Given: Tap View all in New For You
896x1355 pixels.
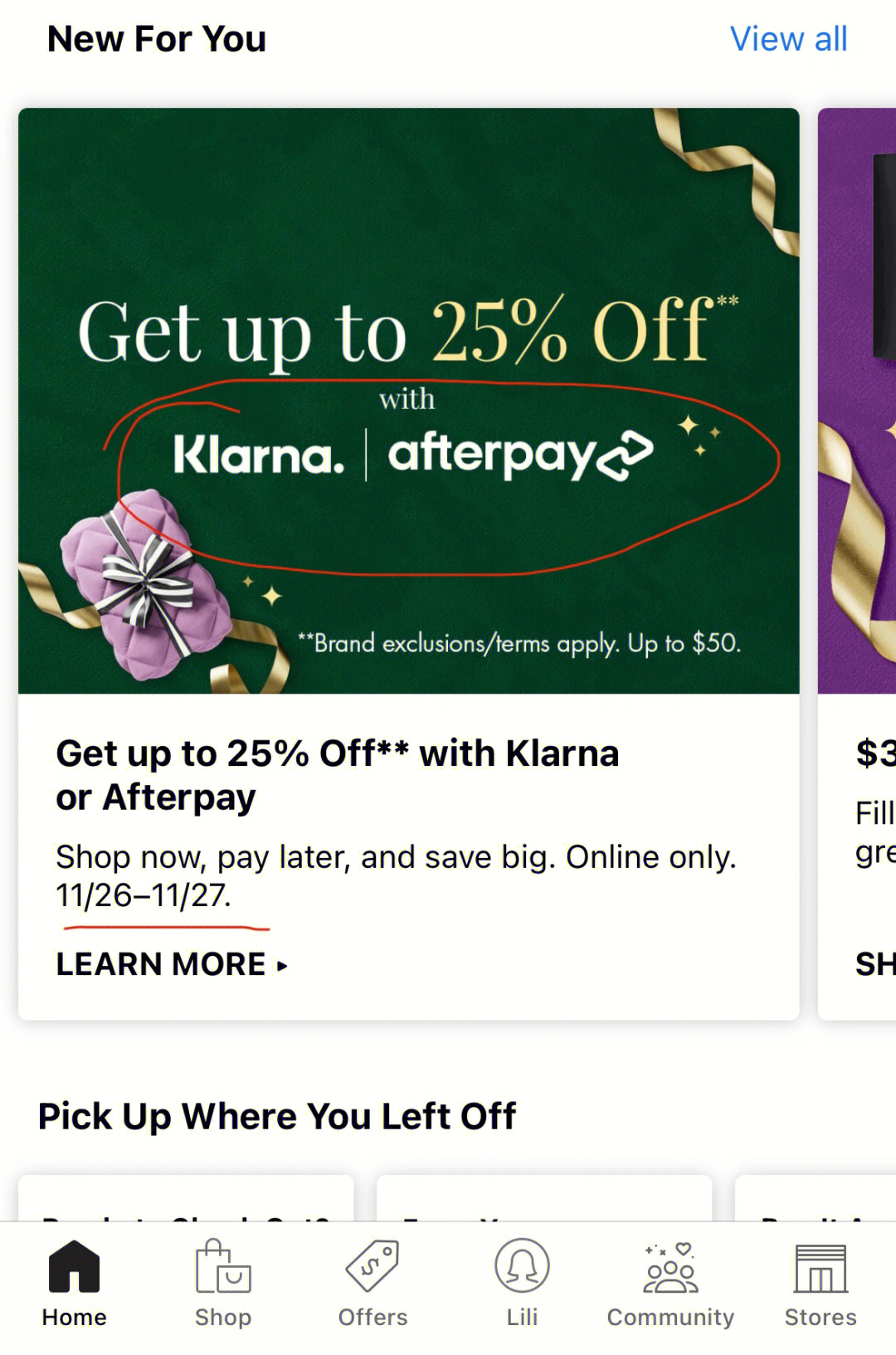Looking at the screenshot, I should 788,39.
